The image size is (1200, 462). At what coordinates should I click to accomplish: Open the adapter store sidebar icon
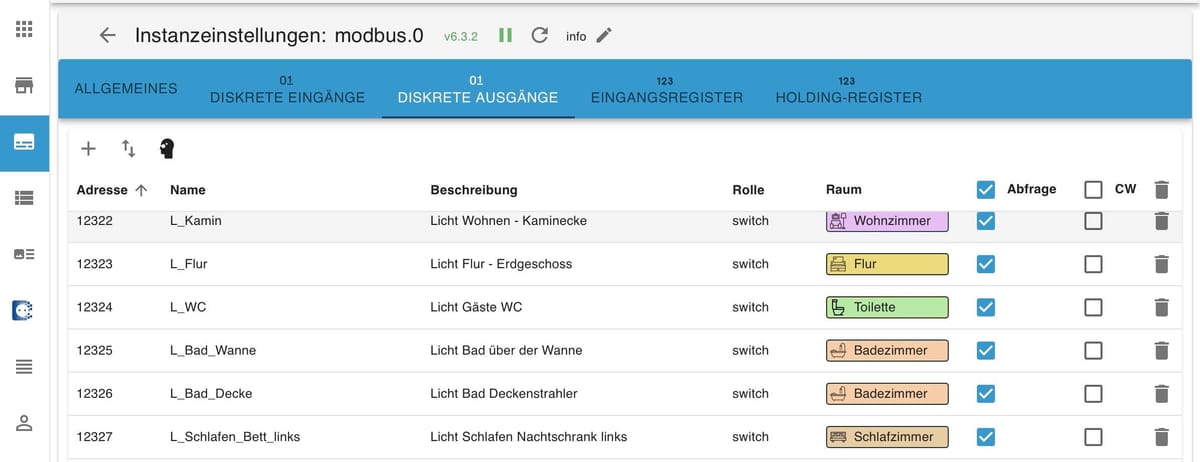(24, 85)
